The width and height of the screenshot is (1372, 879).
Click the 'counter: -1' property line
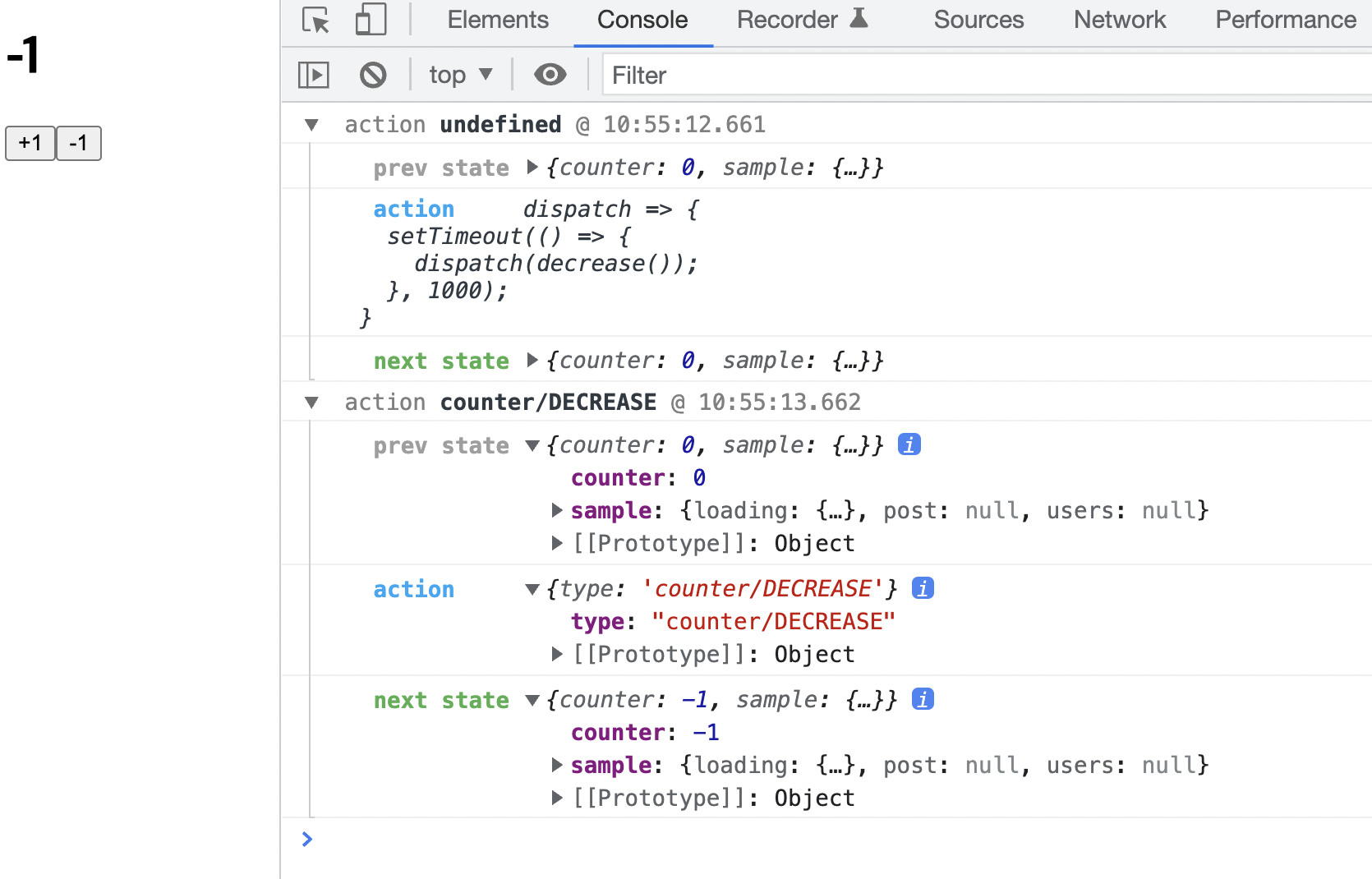tap(645, 732)
